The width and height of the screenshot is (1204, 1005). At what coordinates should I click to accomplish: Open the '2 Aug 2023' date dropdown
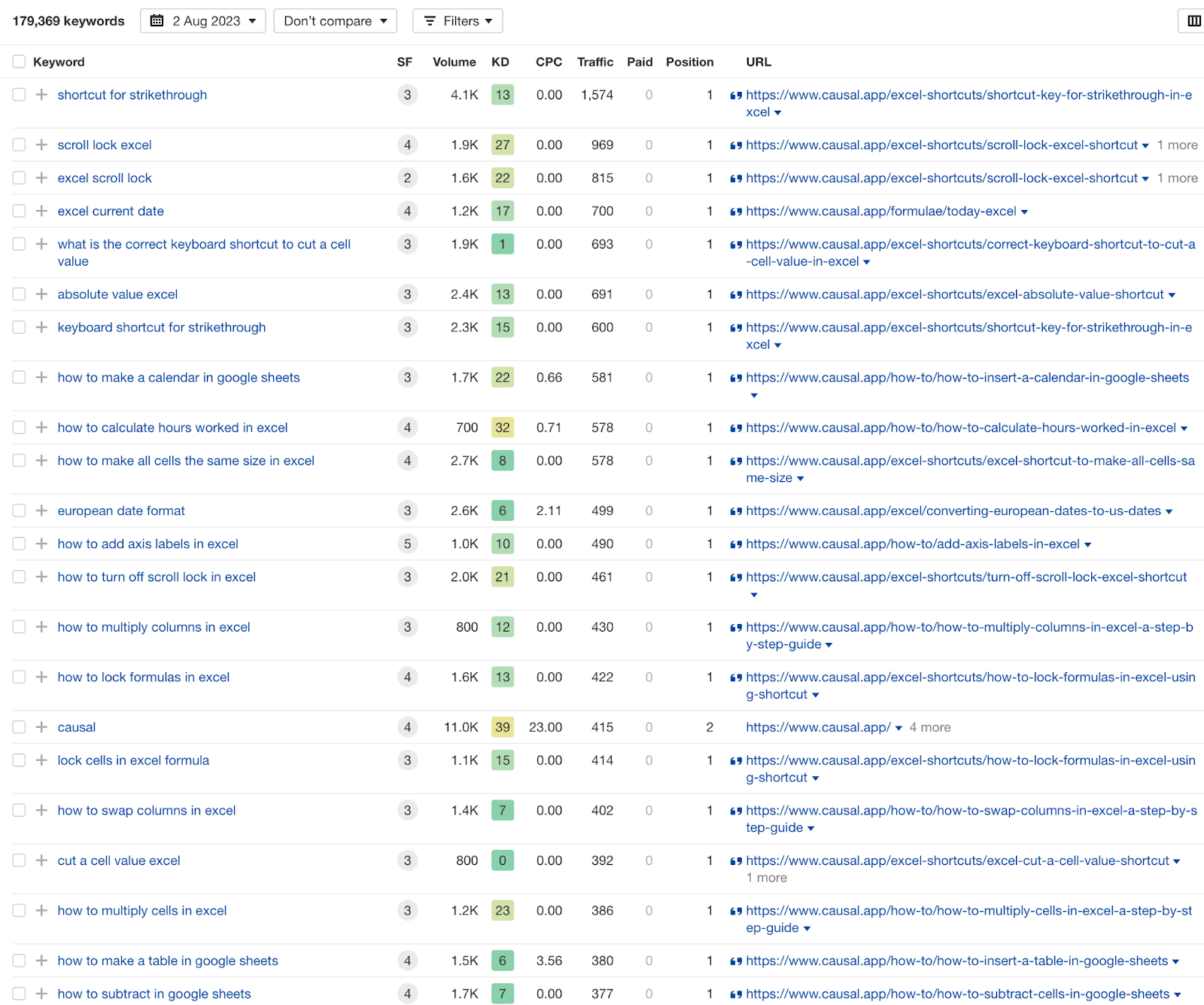click(x=202, y=21)
